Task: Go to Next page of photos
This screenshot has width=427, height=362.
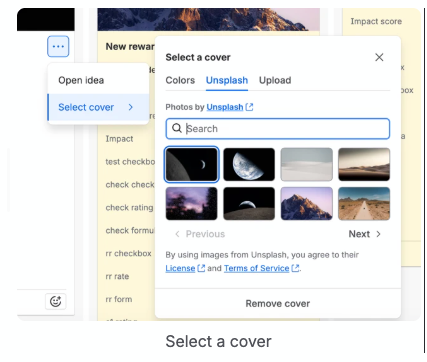Action: click(364, 234)
